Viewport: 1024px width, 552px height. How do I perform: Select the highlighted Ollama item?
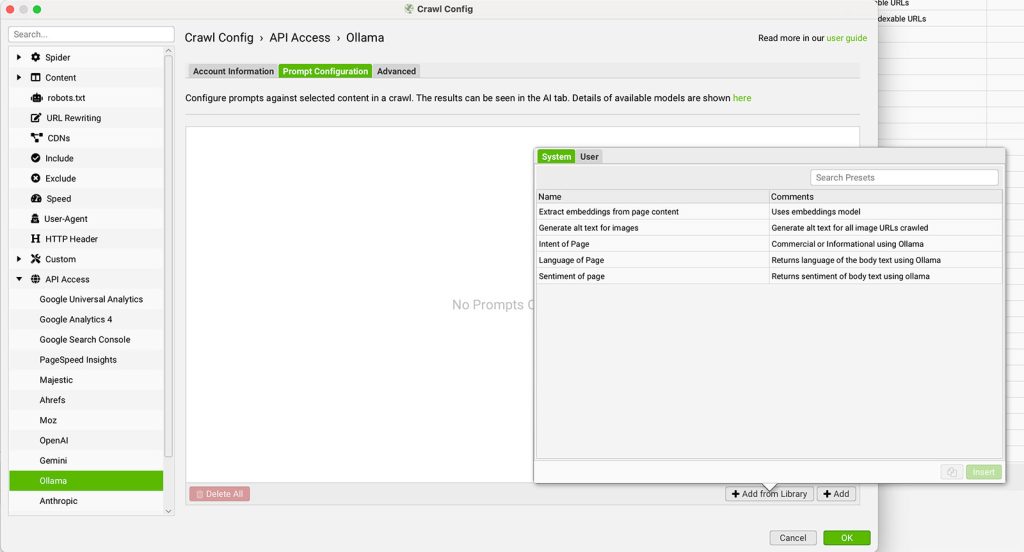[86, 481]
